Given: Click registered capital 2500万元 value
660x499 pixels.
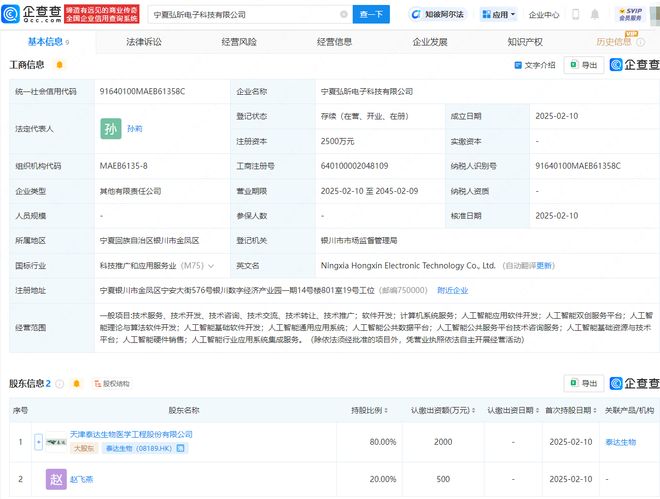Looking at the screenshot, I should 337,141.
